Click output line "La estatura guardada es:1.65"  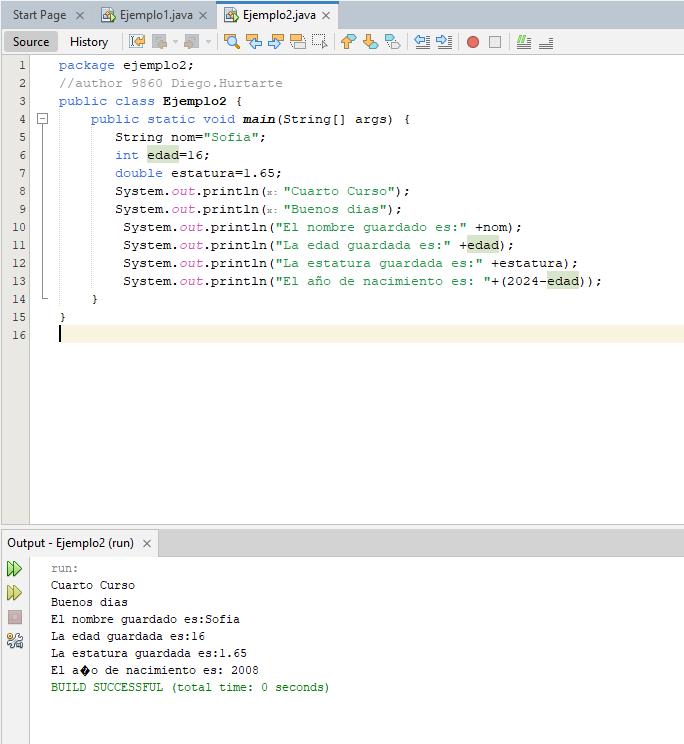point(149,653)
